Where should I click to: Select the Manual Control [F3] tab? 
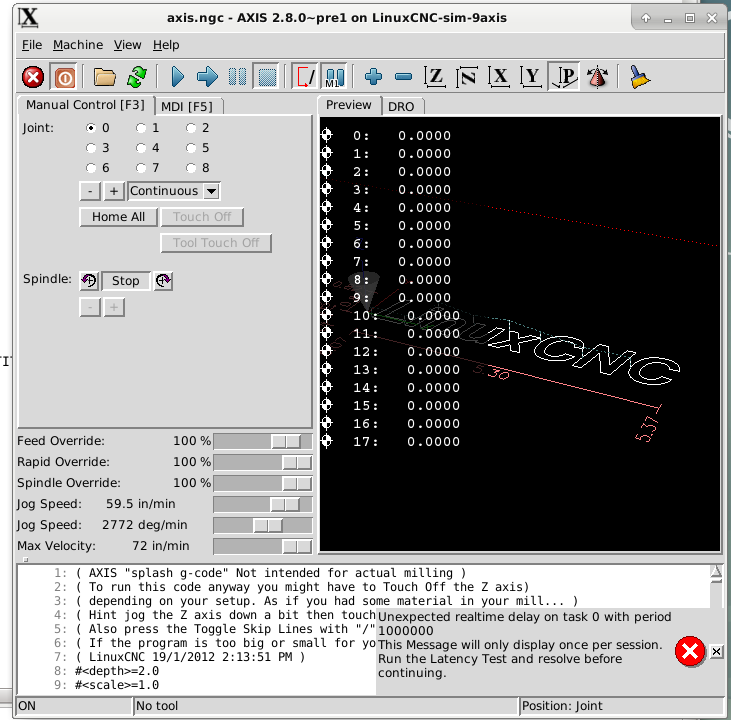click(85, 105)
